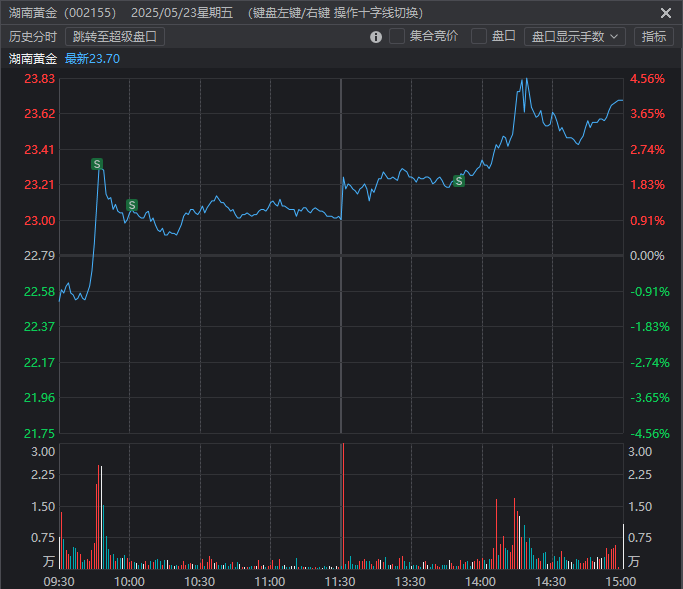Close the 湖南黄金 history chart window
This screenshot has height=589, width=683.
coord(666,13)
